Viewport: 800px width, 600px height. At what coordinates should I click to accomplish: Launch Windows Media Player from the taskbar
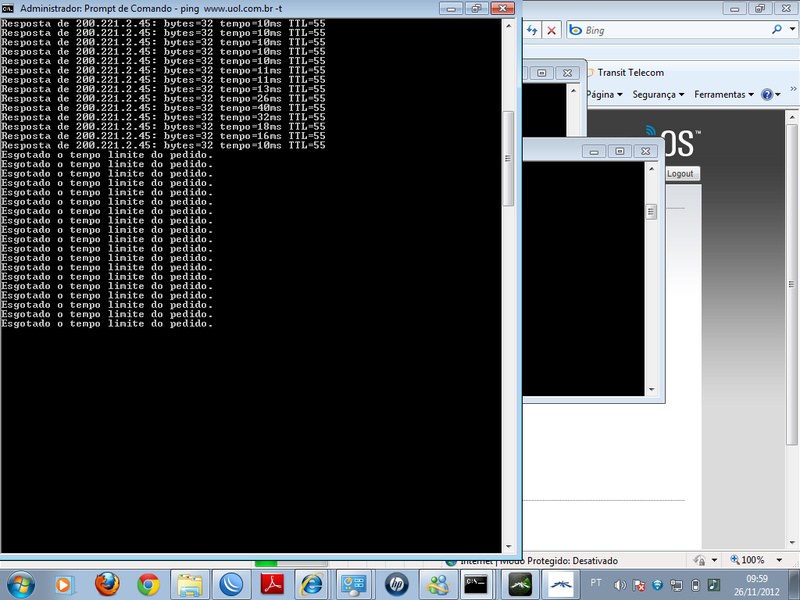pyautogui.click(x=64, y=585)
